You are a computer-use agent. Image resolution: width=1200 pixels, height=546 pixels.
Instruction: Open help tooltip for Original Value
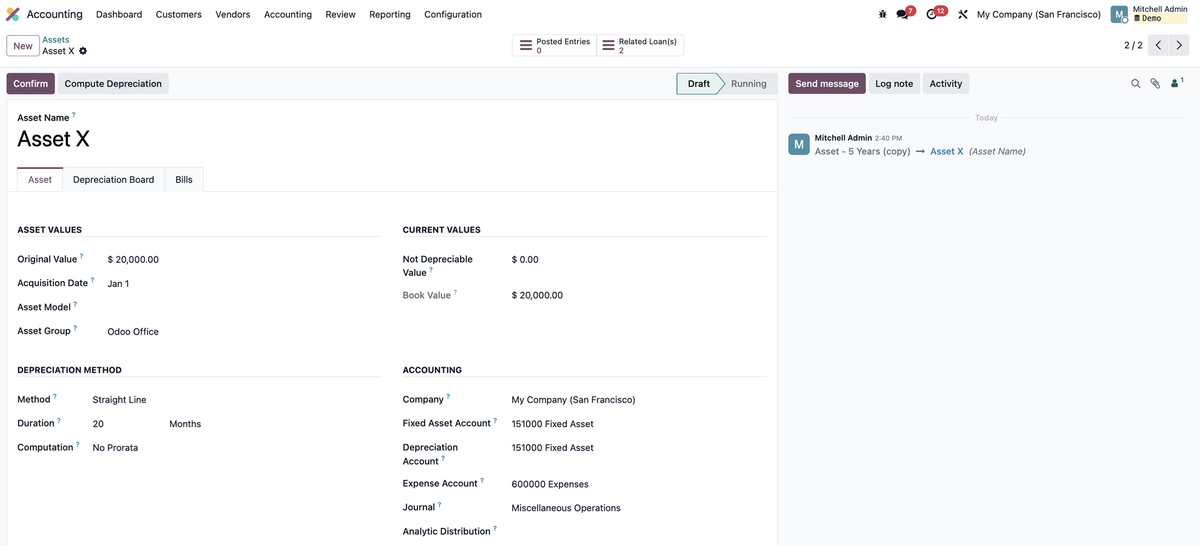pyautogui.click(x=82, y=257)
